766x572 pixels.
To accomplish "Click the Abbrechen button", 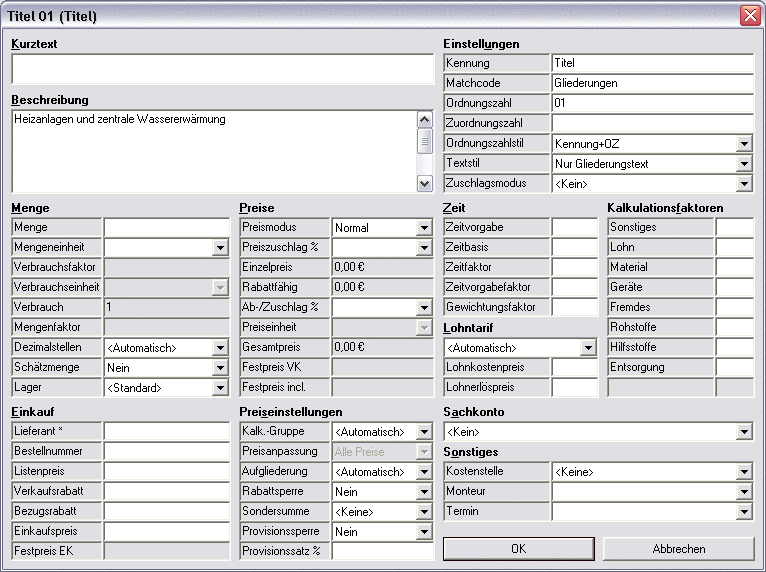I will 679,549.
